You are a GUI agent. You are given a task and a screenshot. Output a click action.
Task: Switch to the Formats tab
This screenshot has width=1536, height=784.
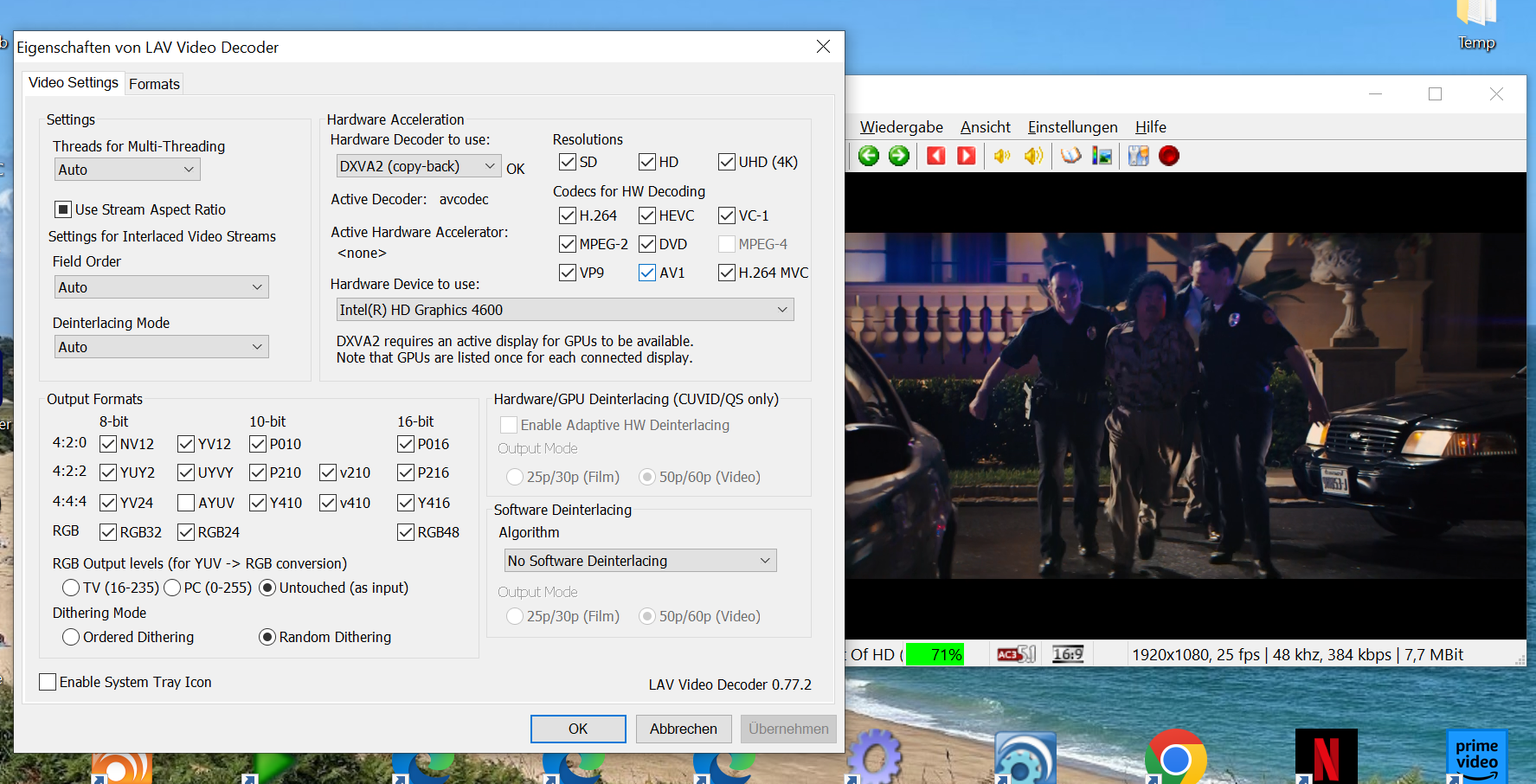point(154,84)
